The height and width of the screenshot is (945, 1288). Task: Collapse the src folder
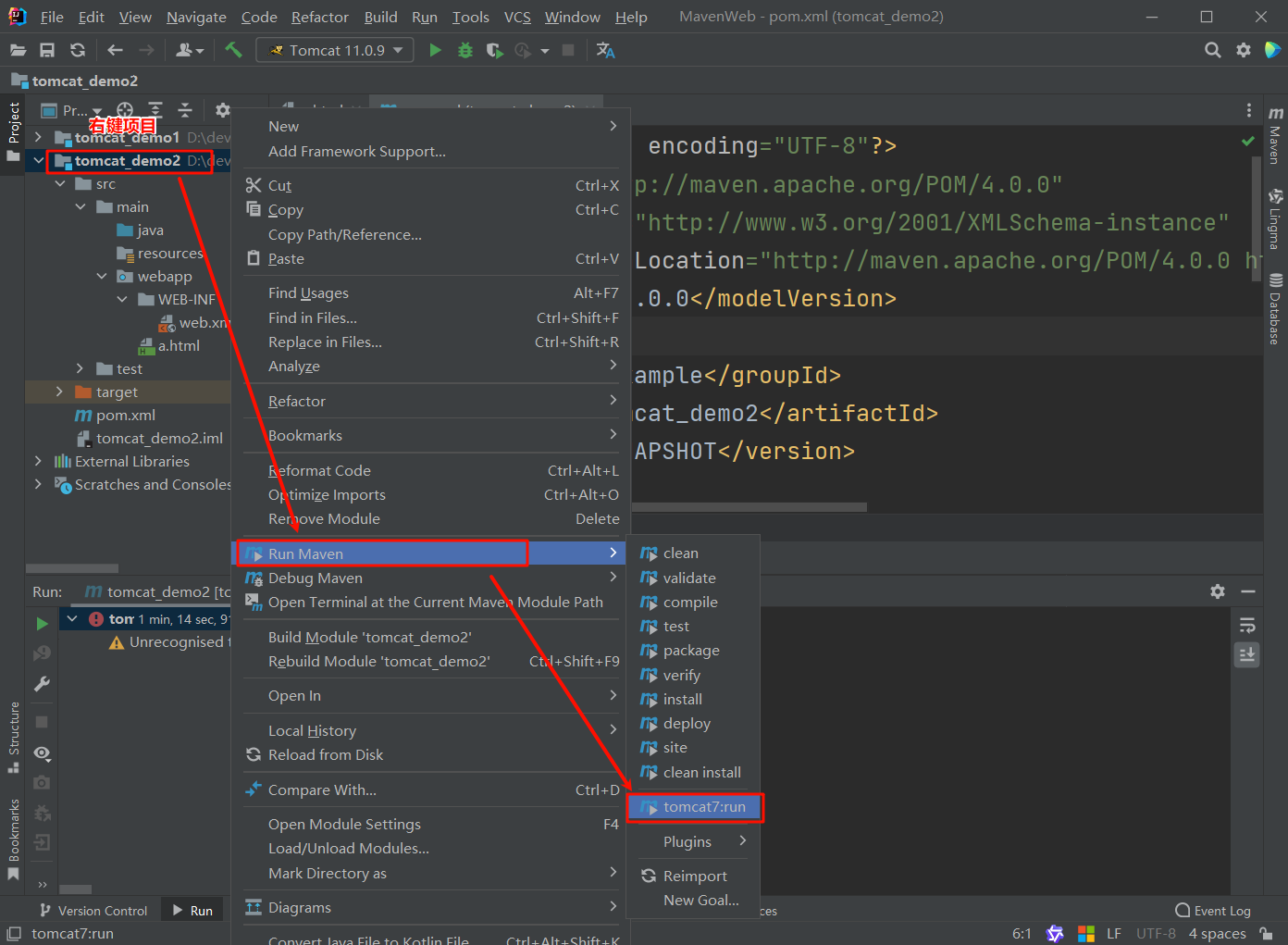pyautogui.click(x=60, y=184)
